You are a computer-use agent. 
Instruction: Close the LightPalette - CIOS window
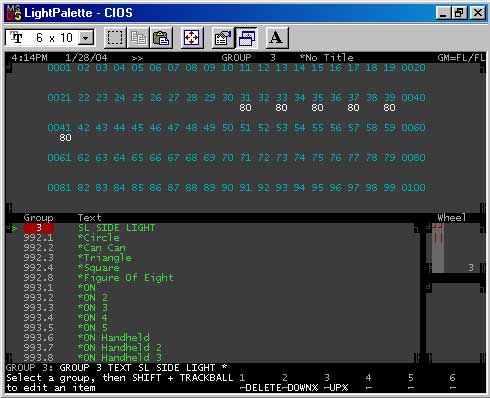pos(478,13)
